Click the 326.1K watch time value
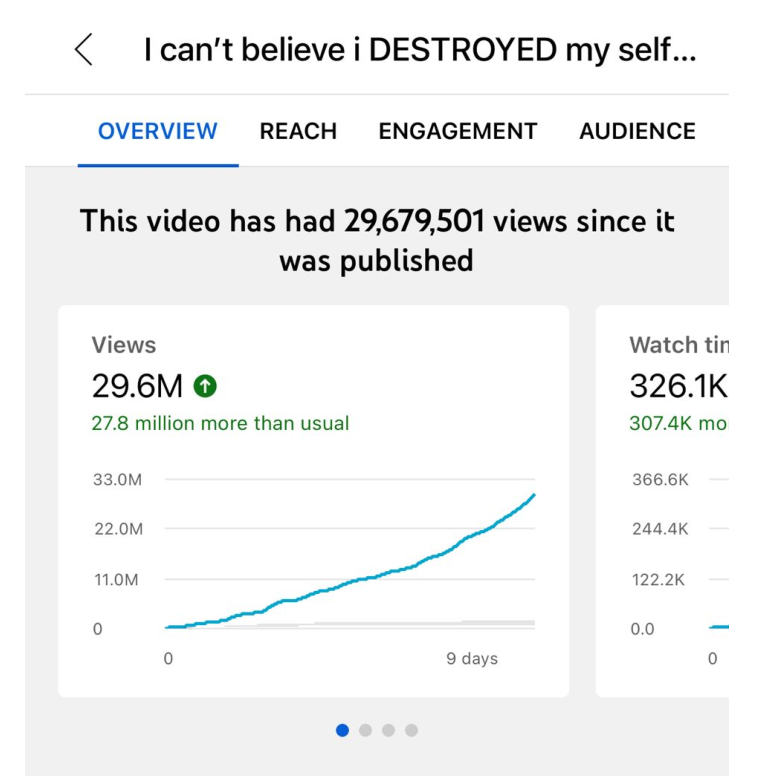770x776 pixels. pos(679,385)
